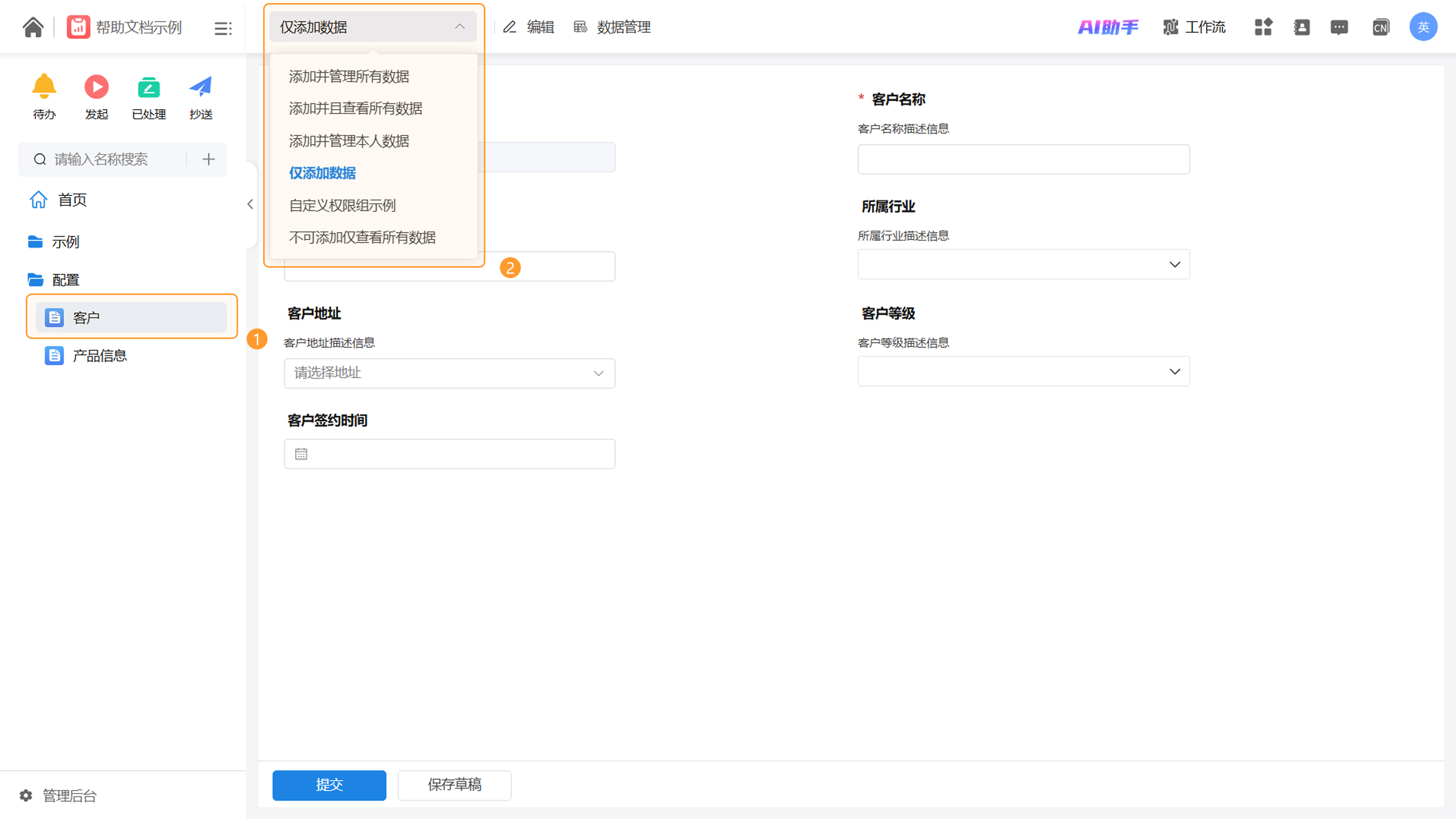Open the 发起 play icon
The image size is (1456, 819).
(x=96, y=87)
